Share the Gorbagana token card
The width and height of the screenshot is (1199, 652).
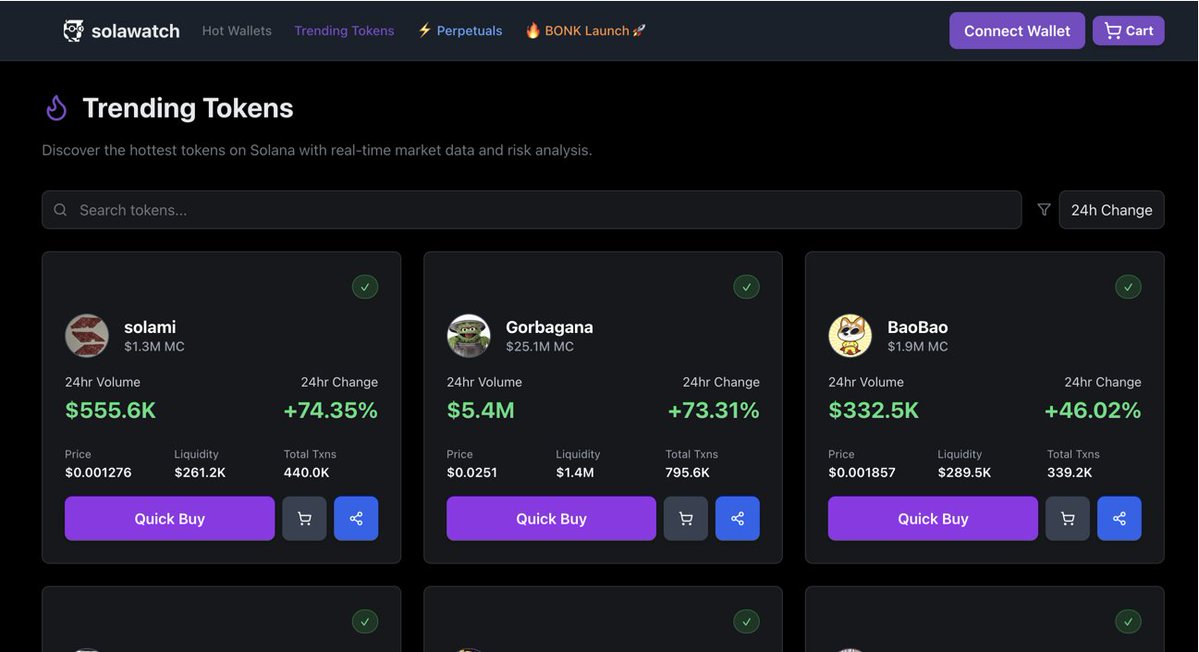[738, 518]
